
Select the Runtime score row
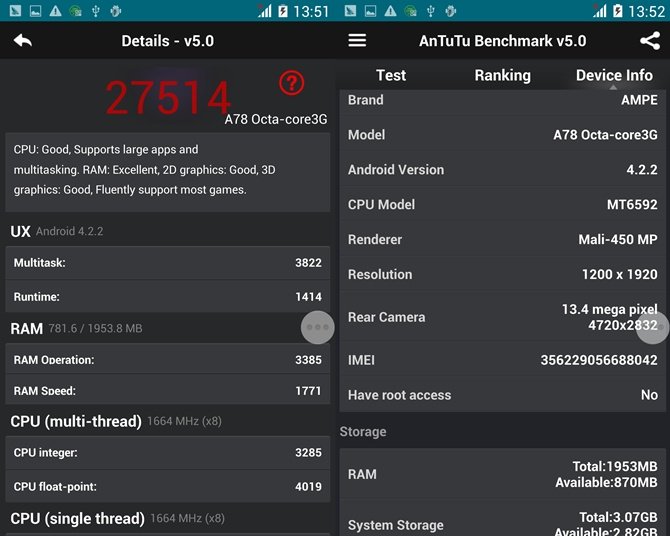168,296
